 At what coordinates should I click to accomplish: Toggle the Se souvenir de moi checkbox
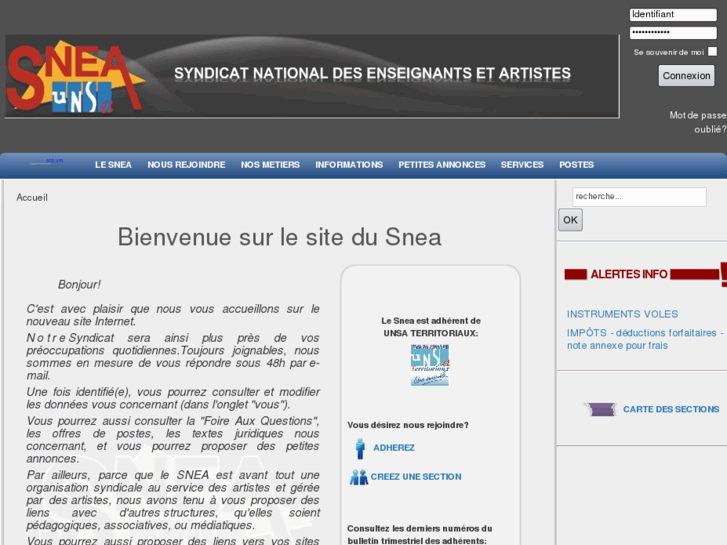pyautogui.click(x=713, y=51)
